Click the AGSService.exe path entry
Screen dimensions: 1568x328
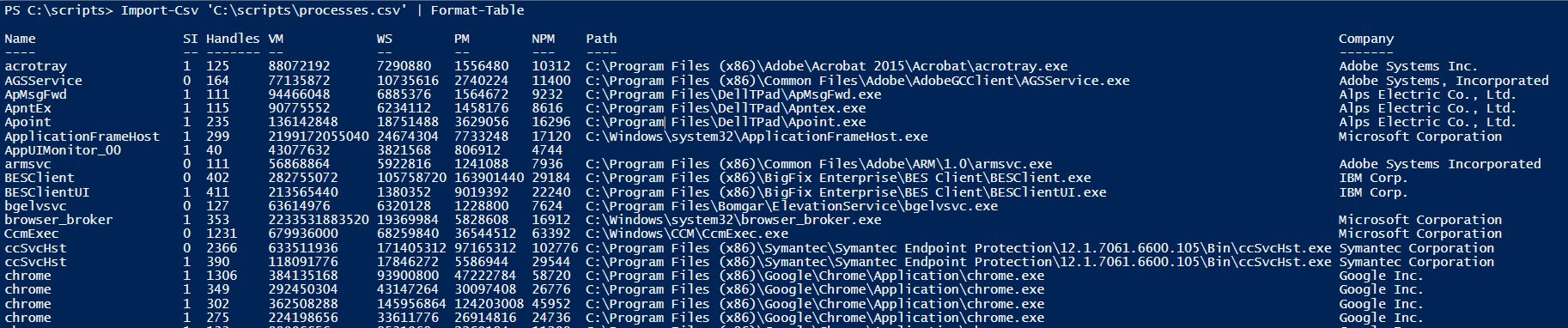pos(858,81)
